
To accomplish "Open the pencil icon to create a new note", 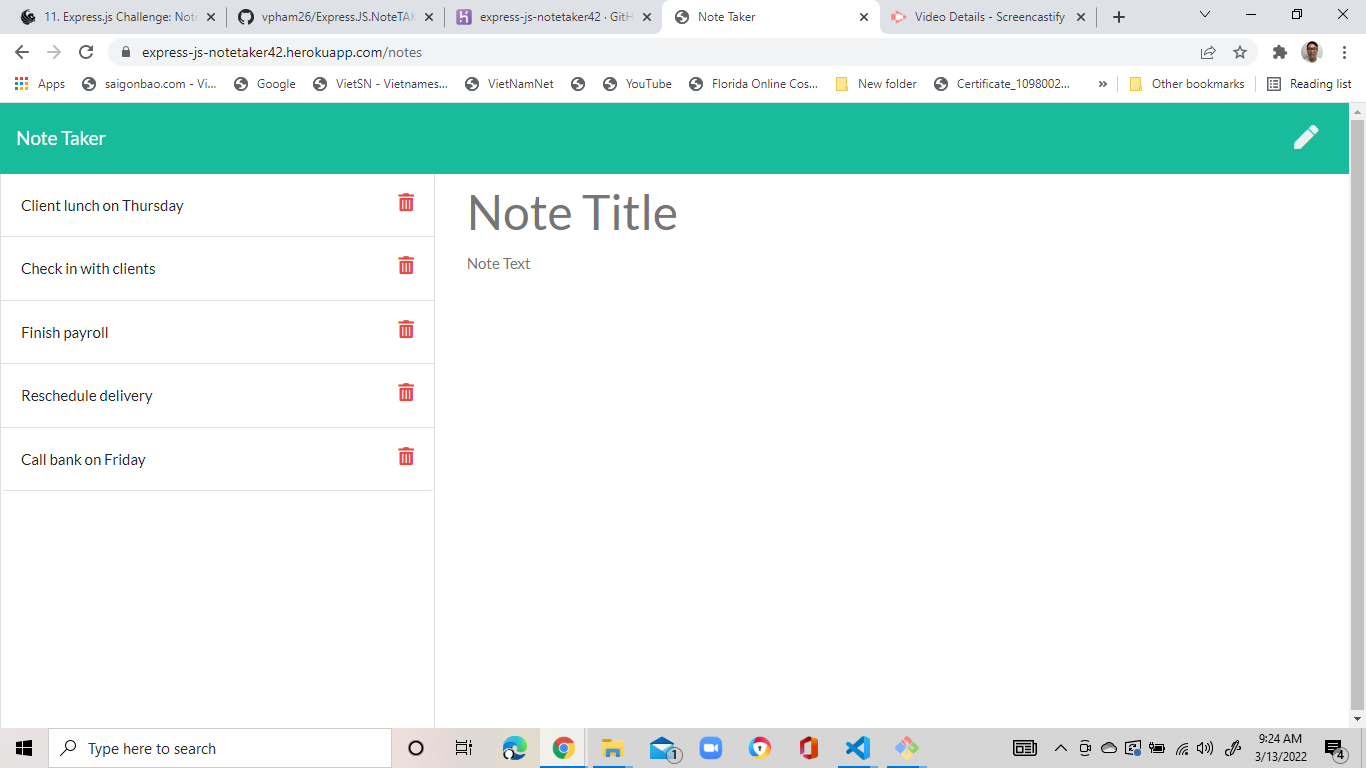I will point(1306,137).
